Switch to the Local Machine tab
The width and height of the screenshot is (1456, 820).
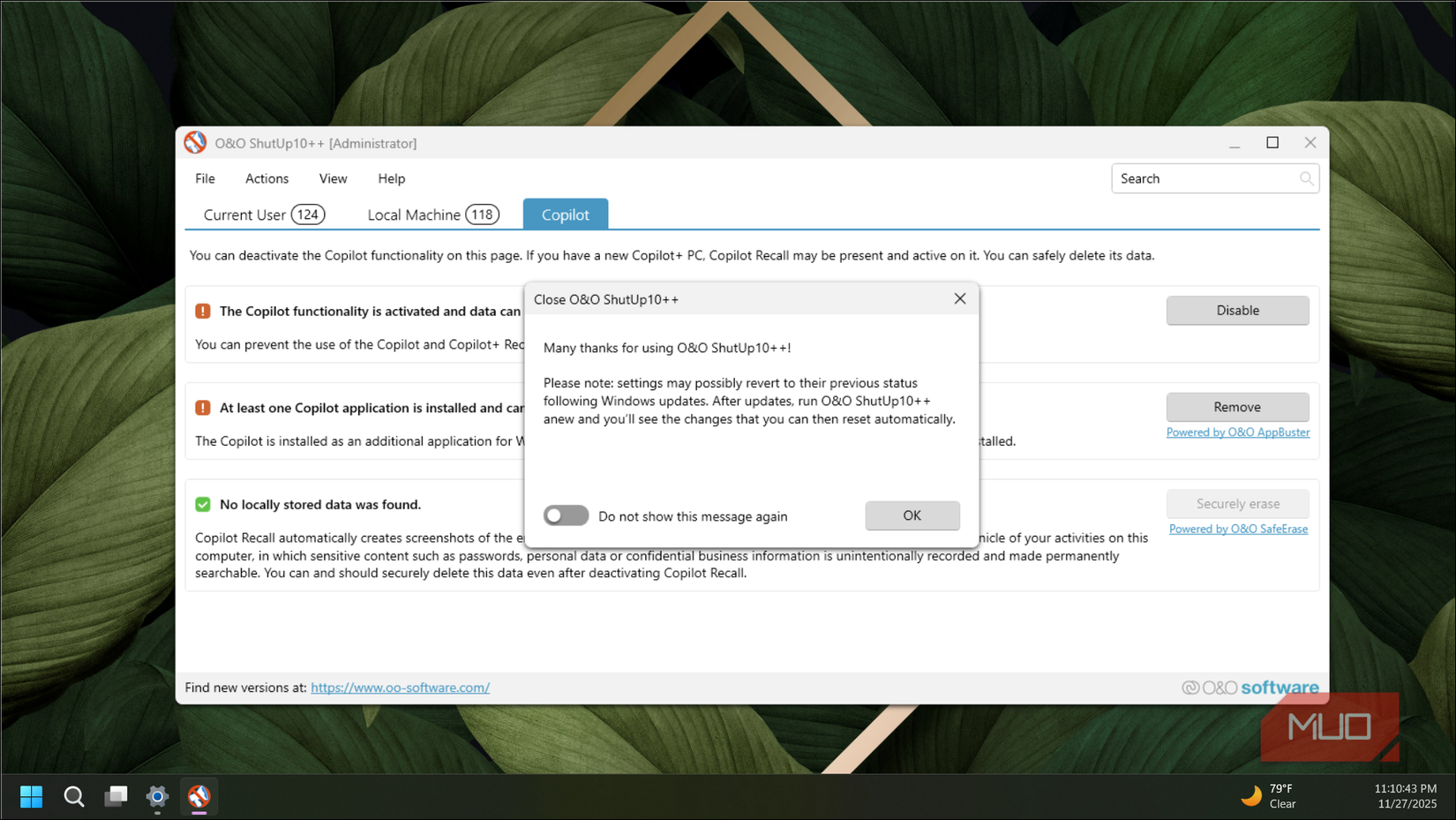(x=432, y=214)
